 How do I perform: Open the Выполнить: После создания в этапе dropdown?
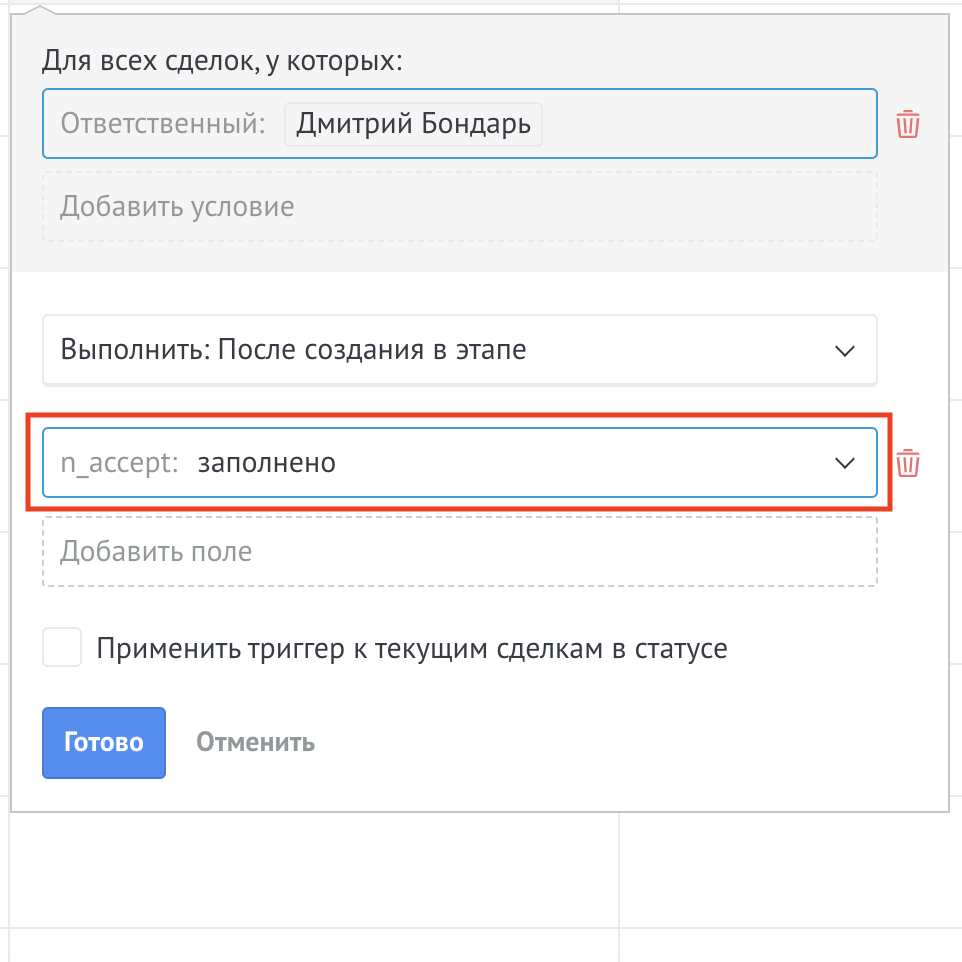459,350
